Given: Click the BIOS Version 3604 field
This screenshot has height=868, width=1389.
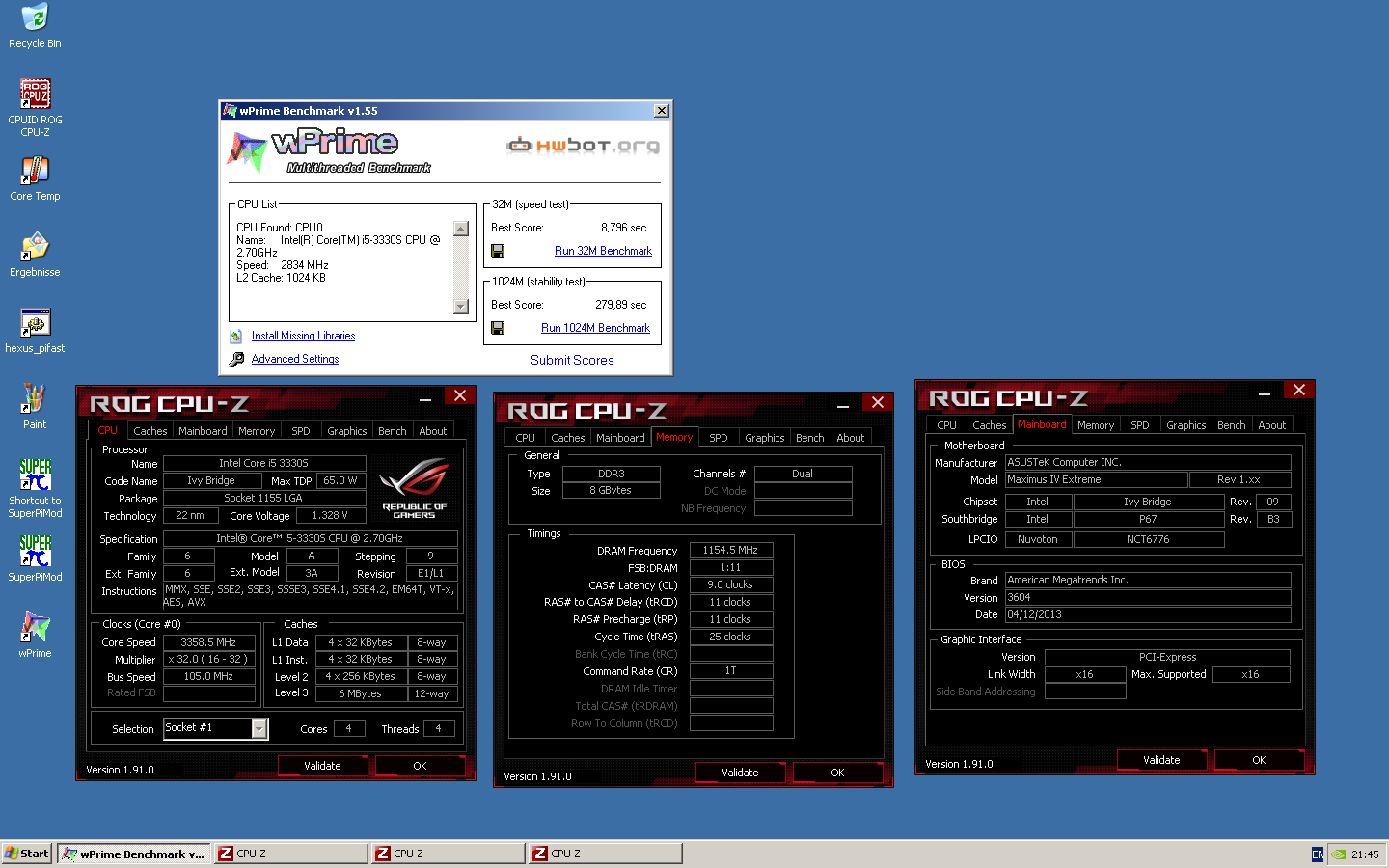Looking at the screenshot, I should click(1148, 597).
